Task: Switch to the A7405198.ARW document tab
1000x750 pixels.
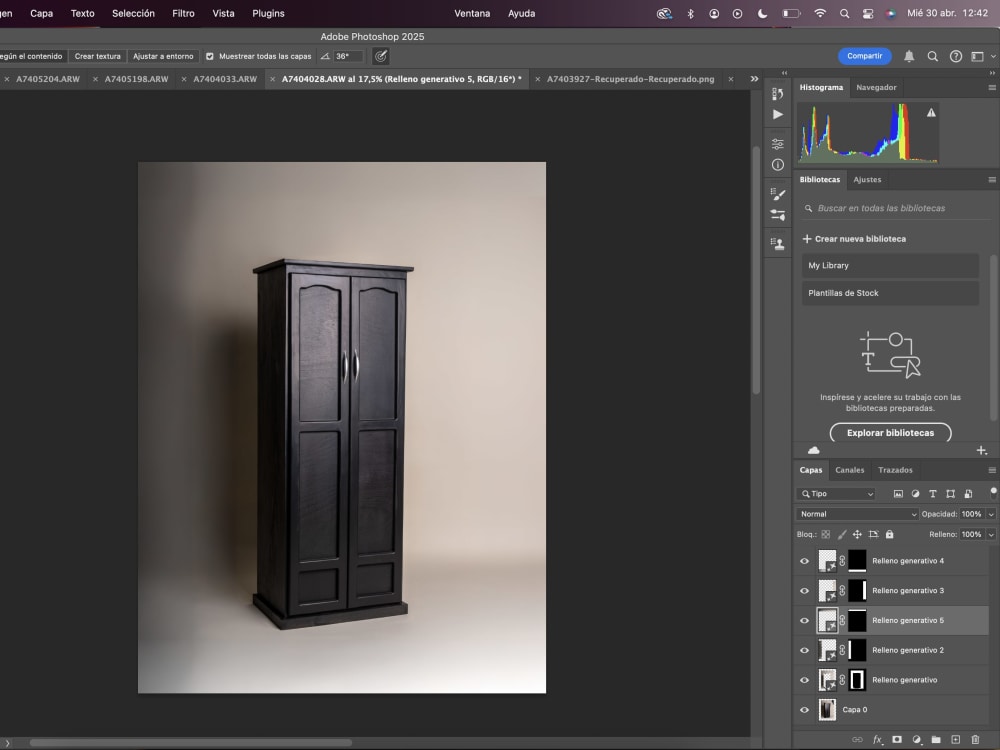Action: pos(136,79)
